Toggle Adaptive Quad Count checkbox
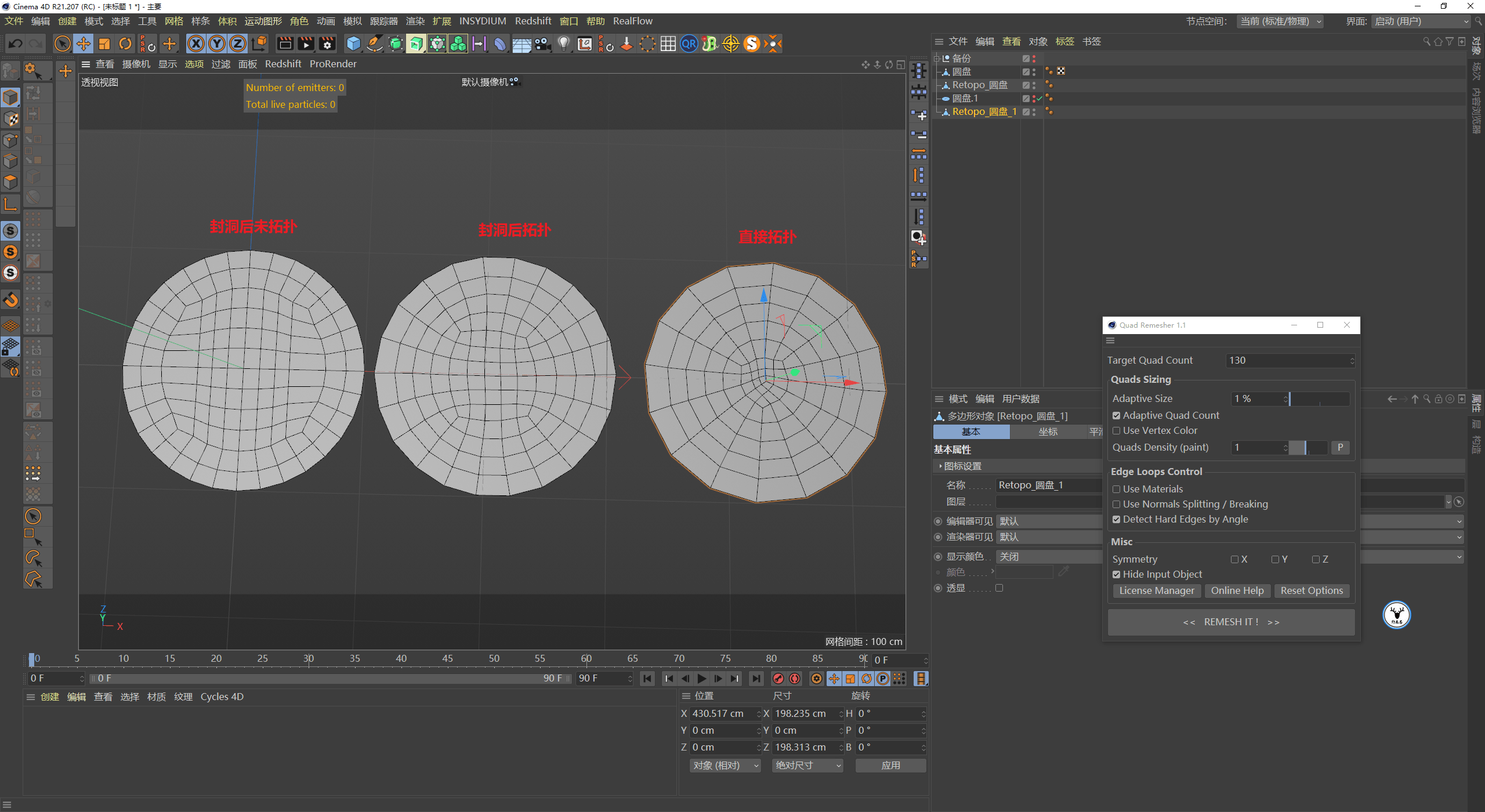The image size is (1485, 812). [x=1116, y=414]
